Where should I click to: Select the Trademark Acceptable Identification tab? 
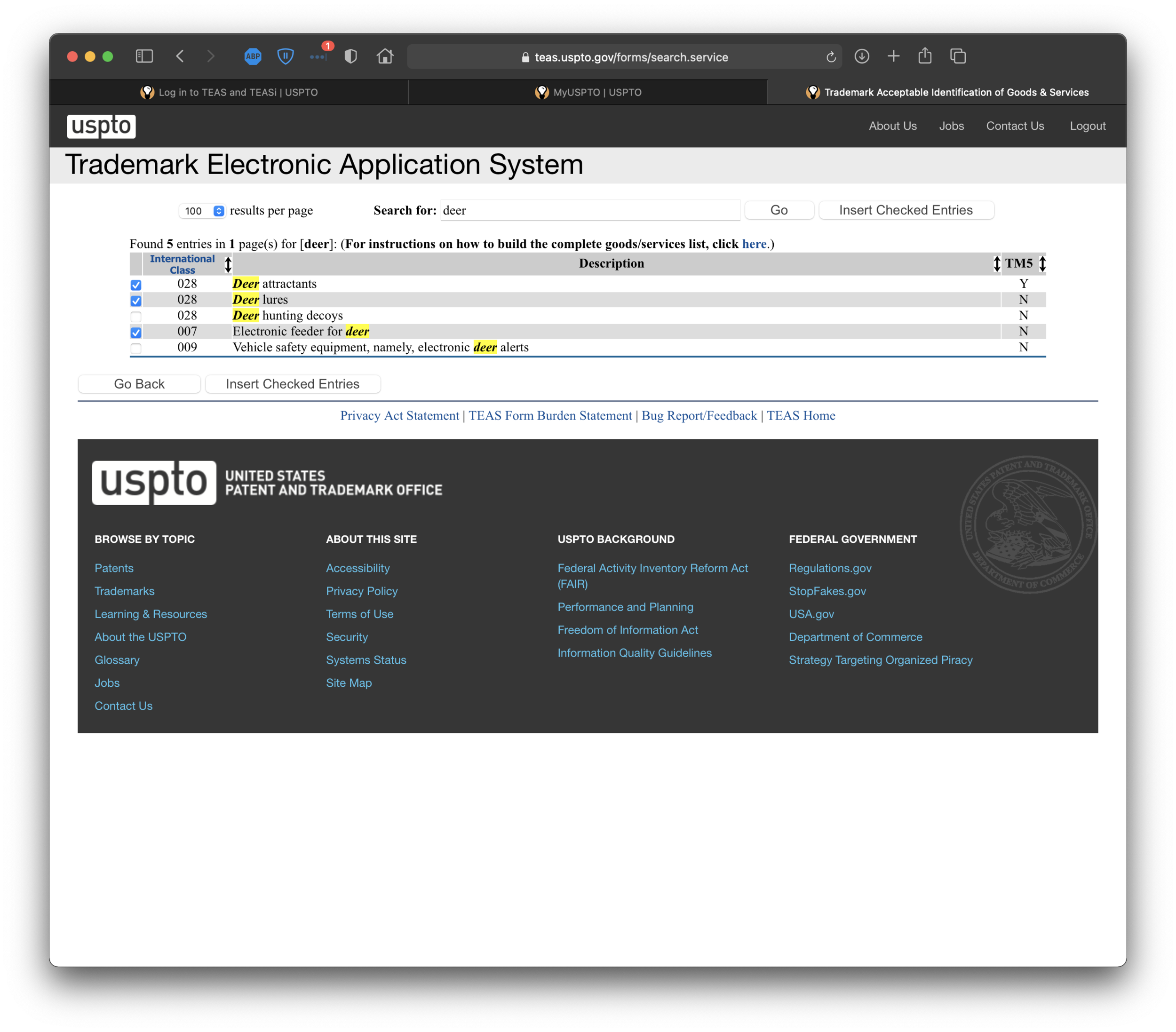pos(947,92)
